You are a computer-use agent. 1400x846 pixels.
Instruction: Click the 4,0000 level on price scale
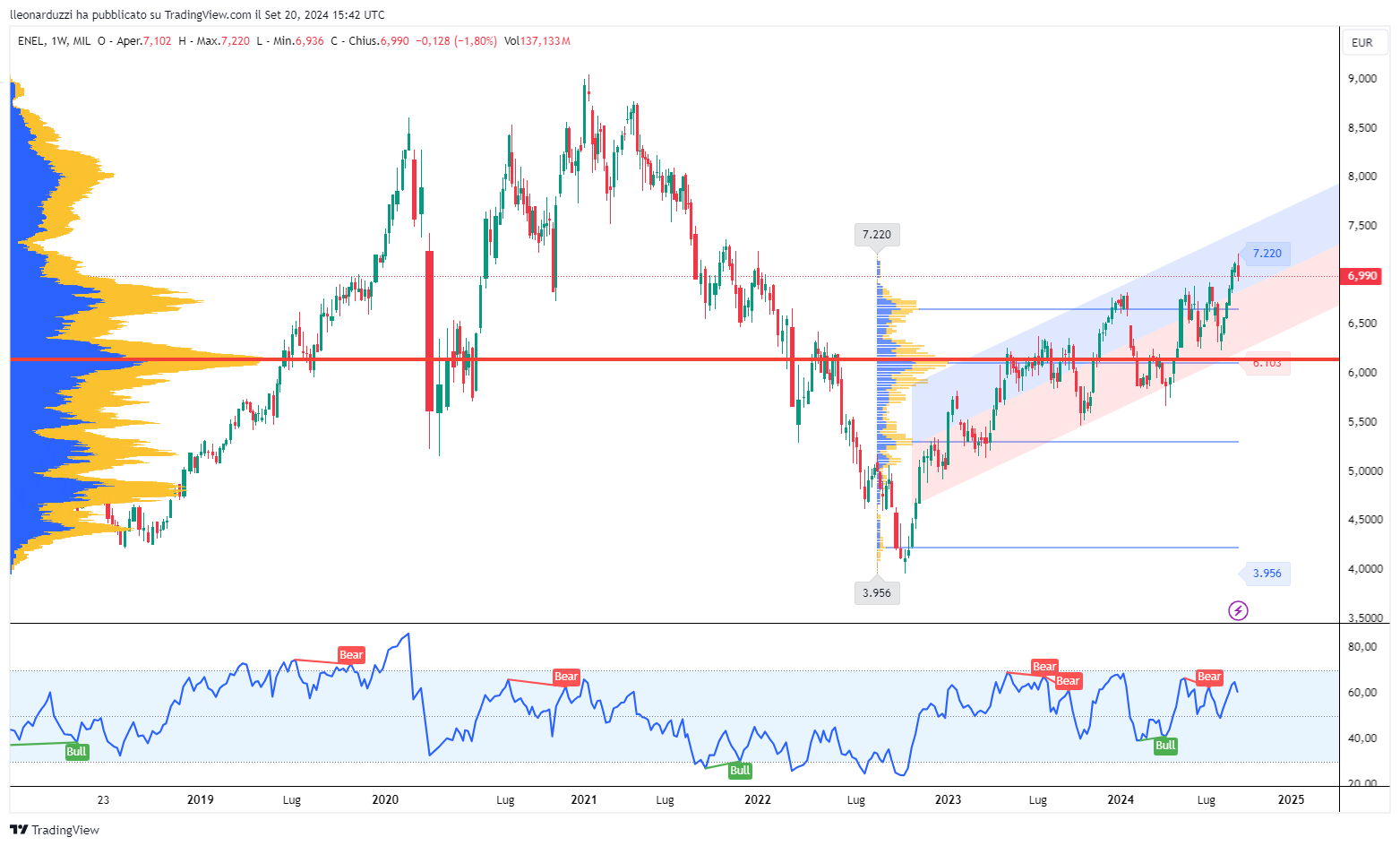pos(1365,569)
